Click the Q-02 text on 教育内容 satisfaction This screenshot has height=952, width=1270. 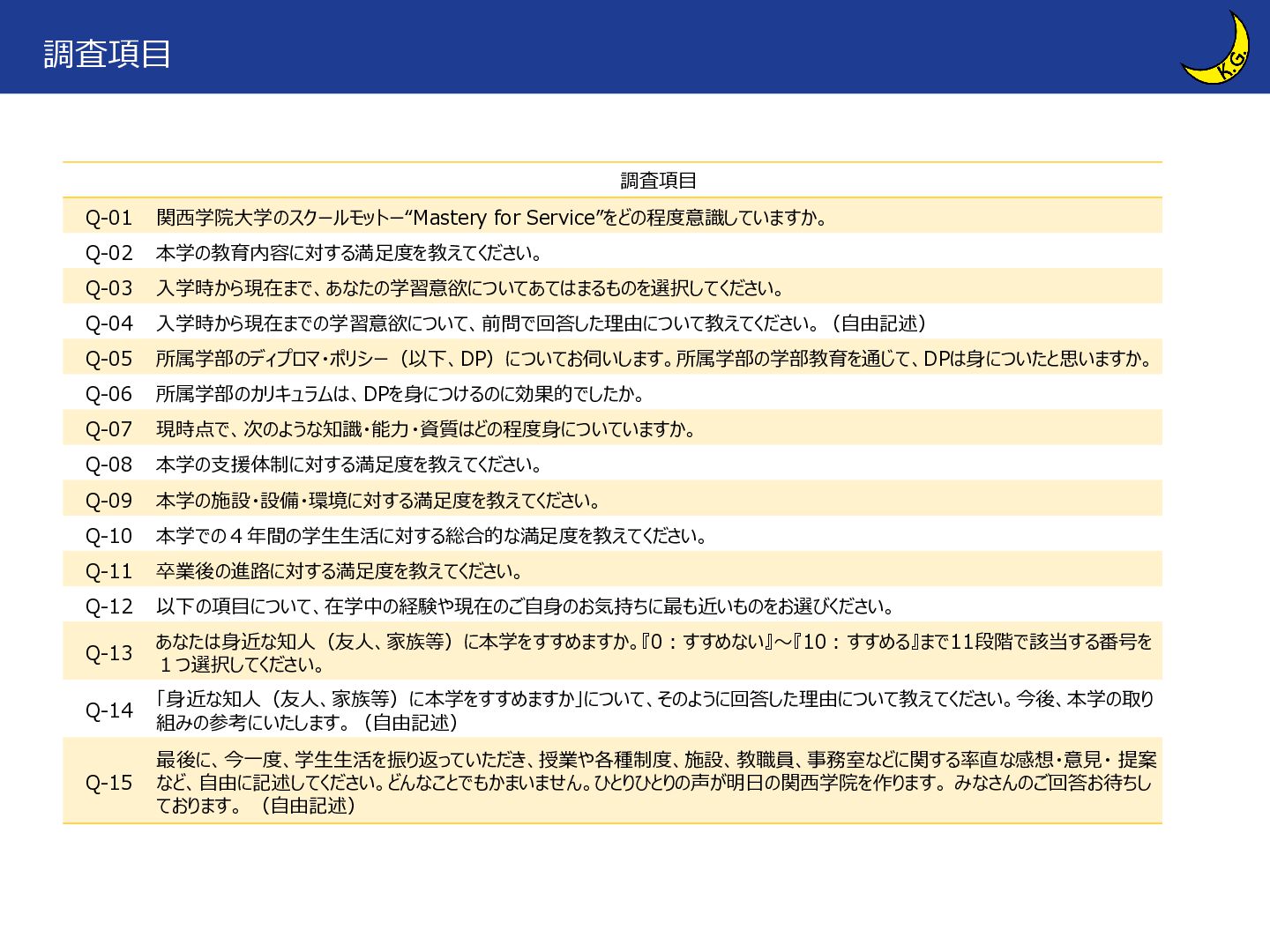[349, 253]
